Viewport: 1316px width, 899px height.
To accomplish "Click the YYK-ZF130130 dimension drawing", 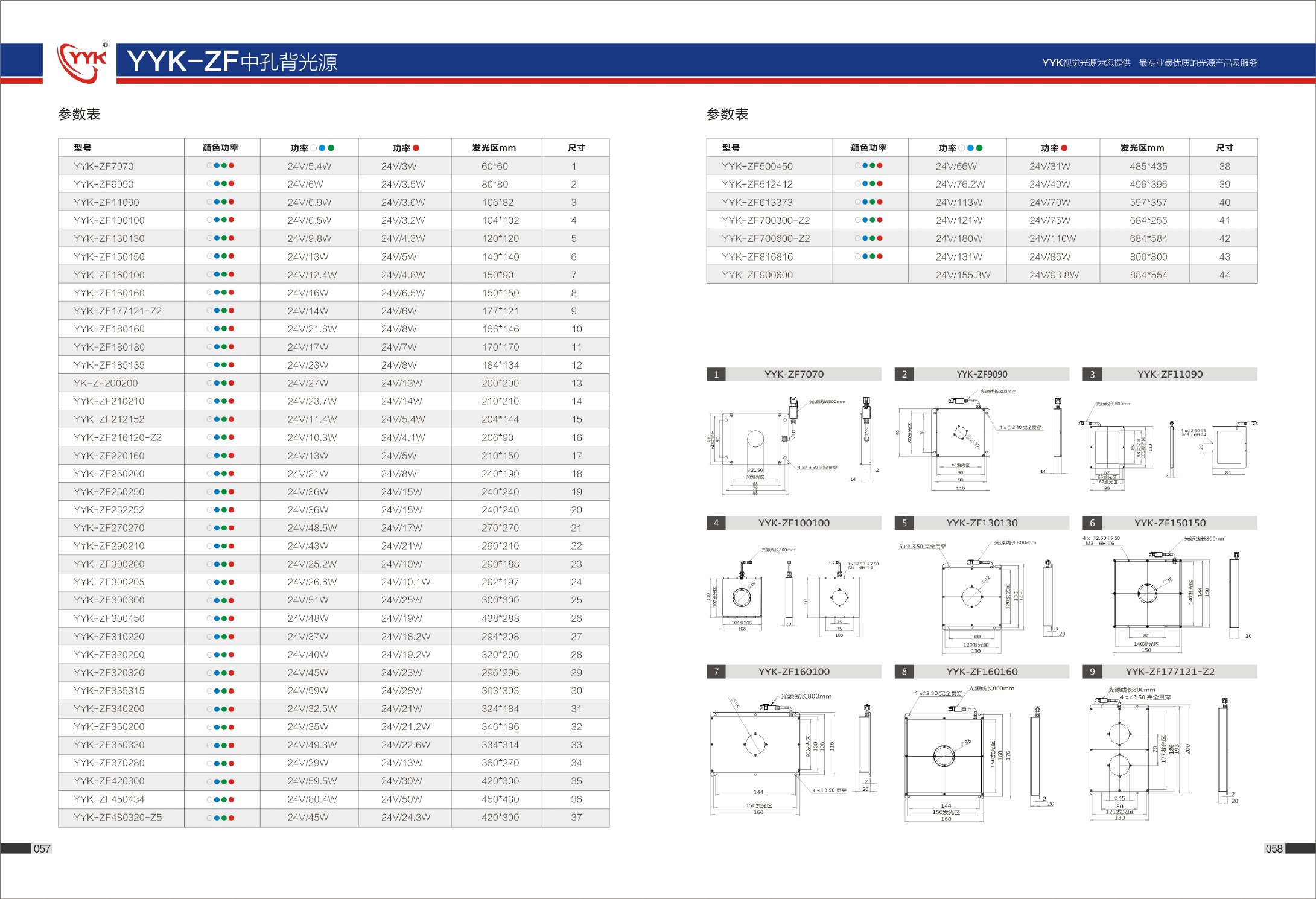I will click(x=982, y=596).
